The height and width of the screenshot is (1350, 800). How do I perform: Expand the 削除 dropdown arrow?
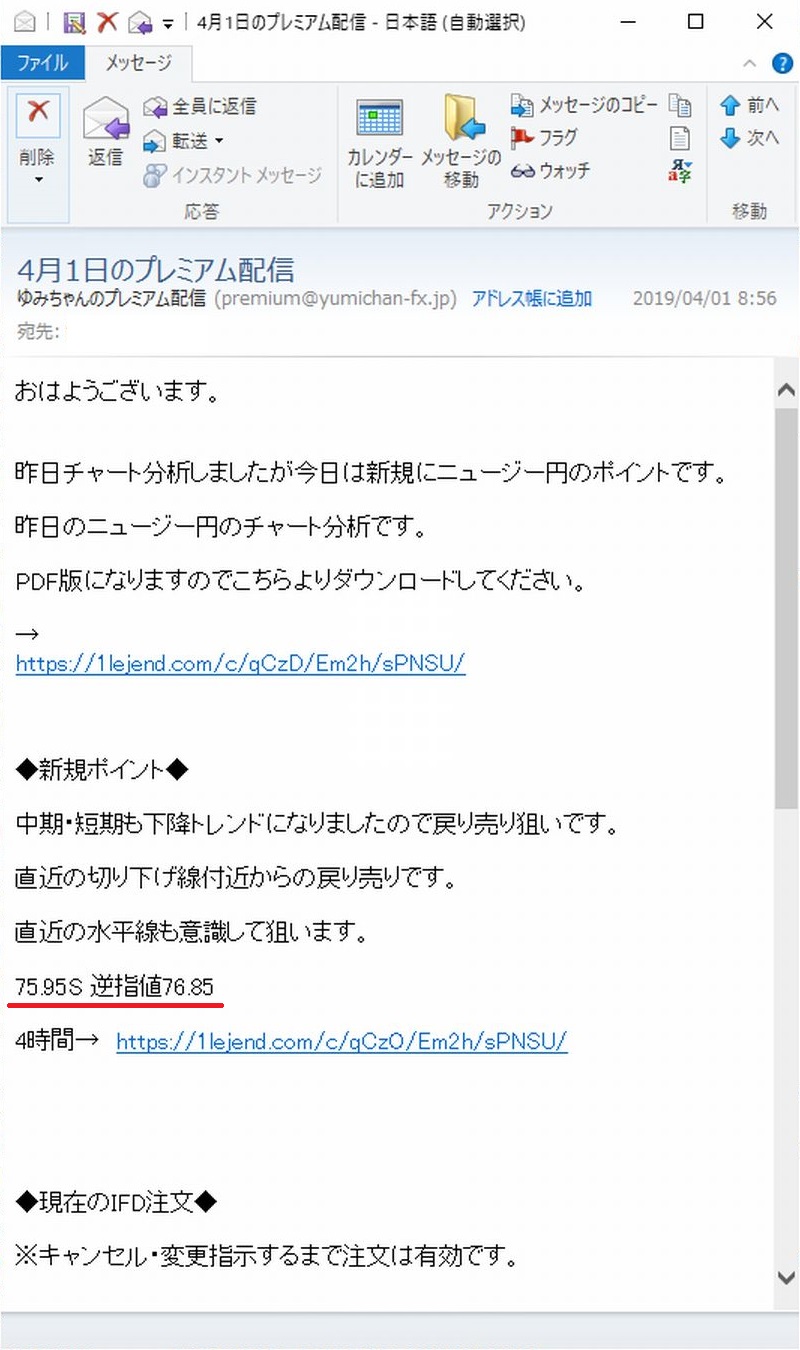[x=38, y=180]
